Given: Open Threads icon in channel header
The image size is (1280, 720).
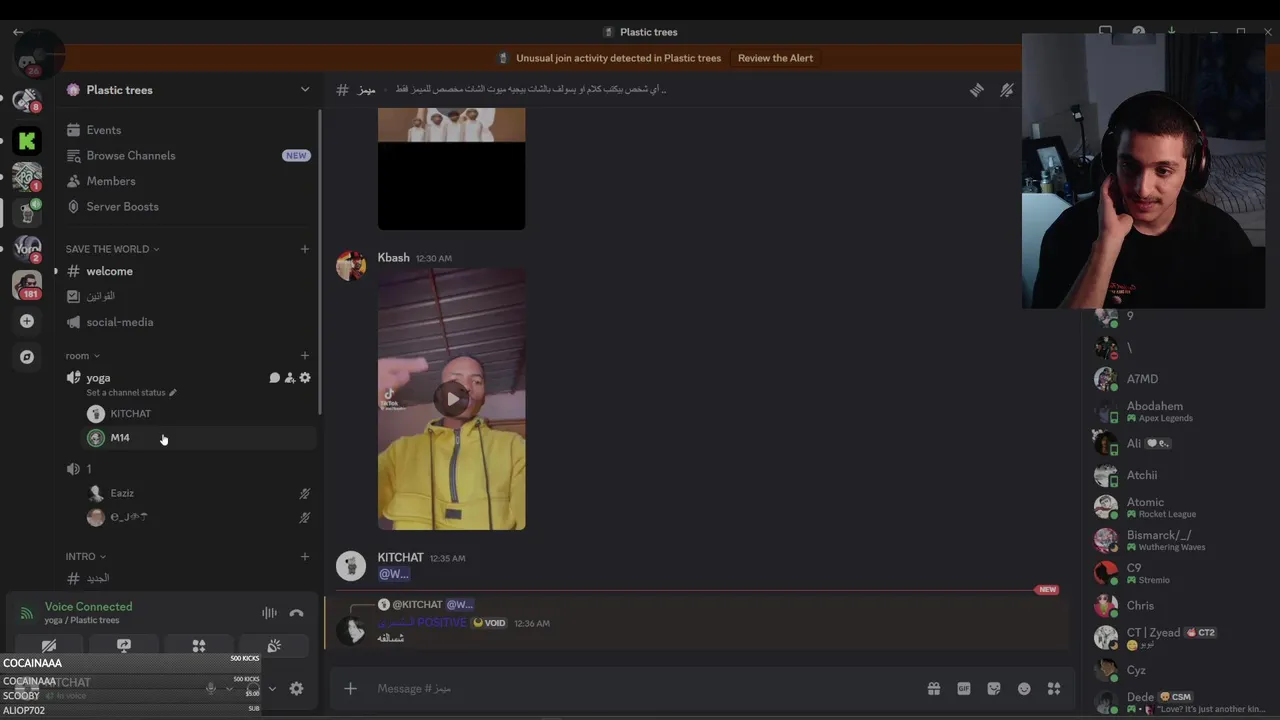Looking at the screenshot, I should click(x=976, y=90).
